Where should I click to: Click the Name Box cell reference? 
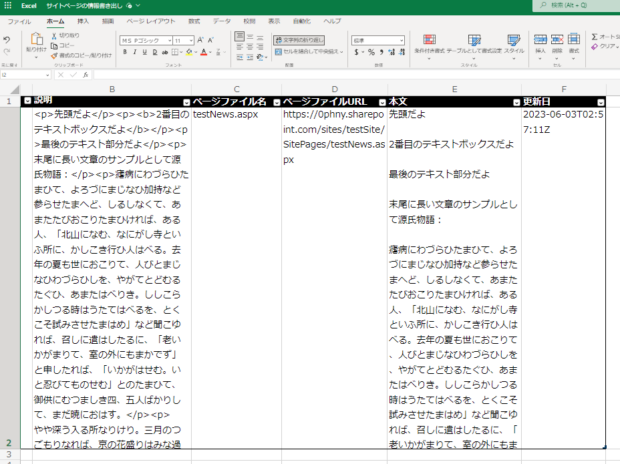25,75
